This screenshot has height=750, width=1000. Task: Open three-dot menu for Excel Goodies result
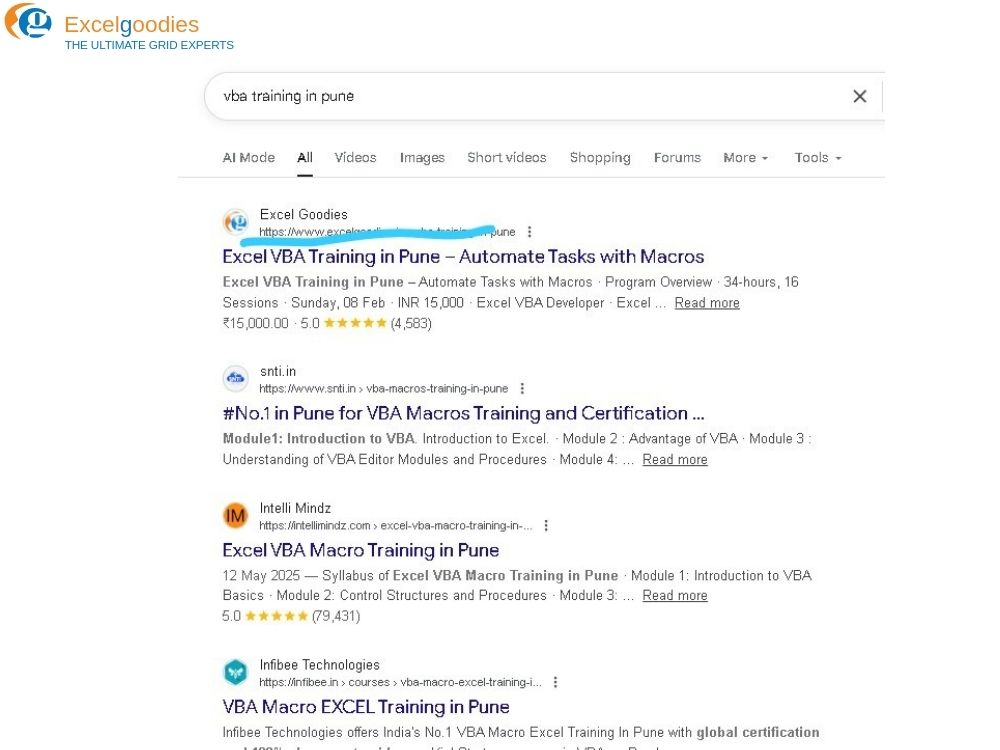click(530, 232)
